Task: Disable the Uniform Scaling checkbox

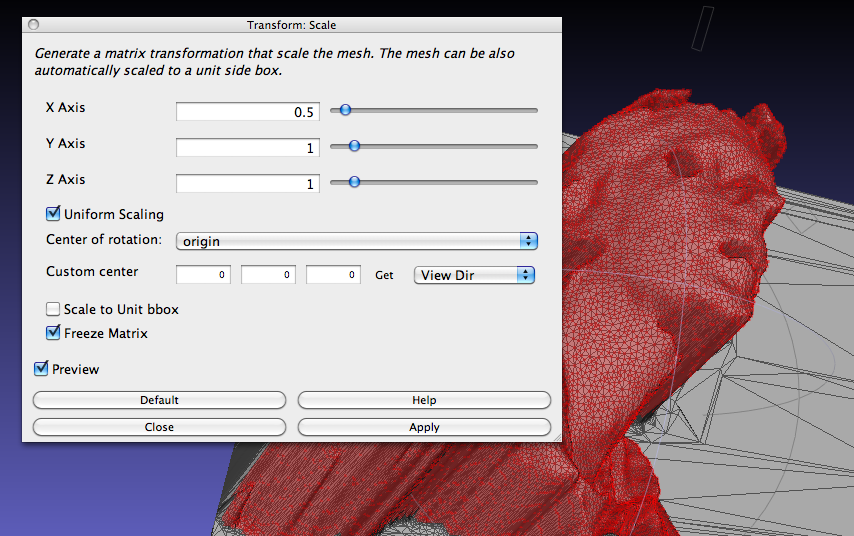Action: tap(53, 214)
